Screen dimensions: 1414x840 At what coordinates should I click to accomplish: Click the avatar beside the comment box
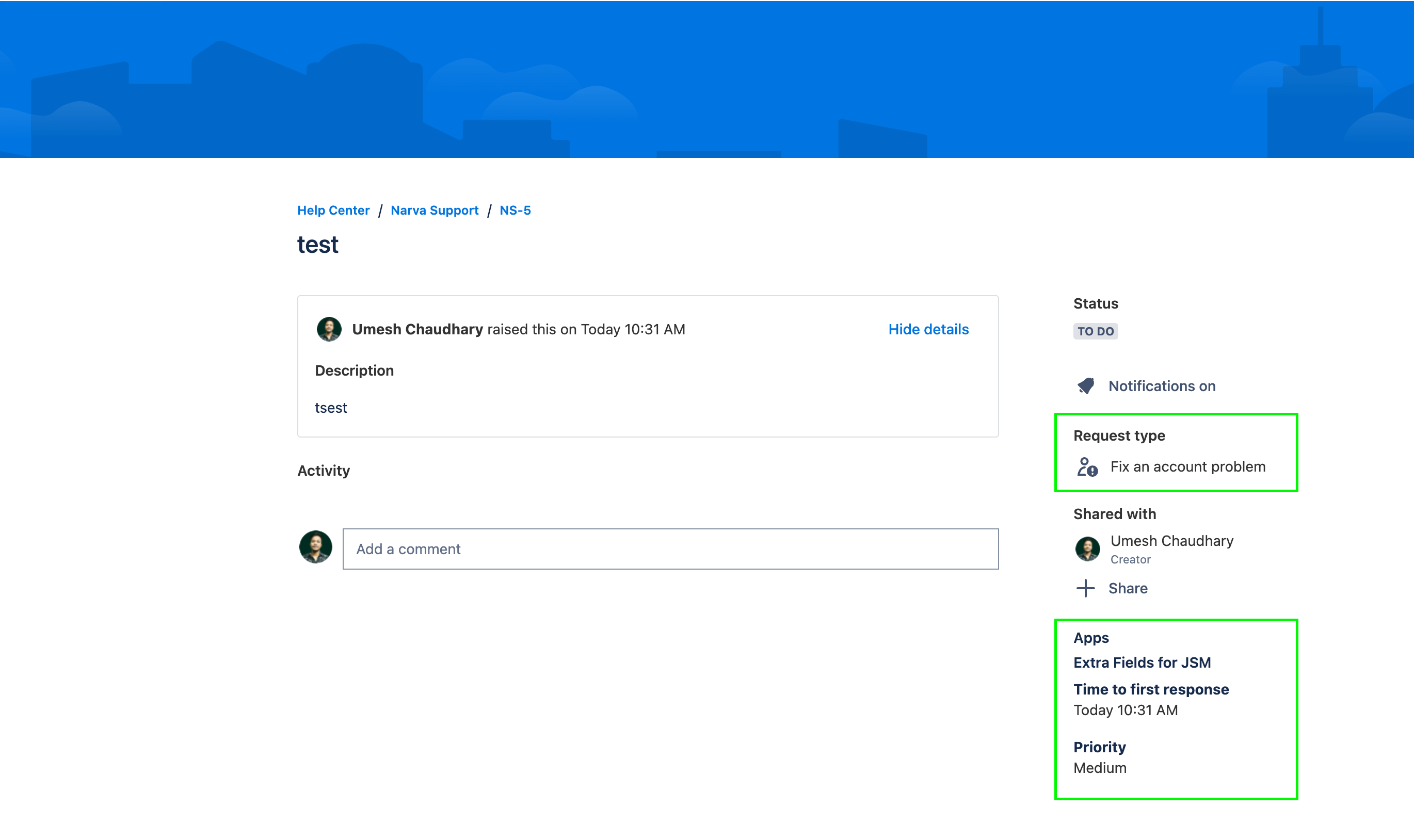[315, 547]
